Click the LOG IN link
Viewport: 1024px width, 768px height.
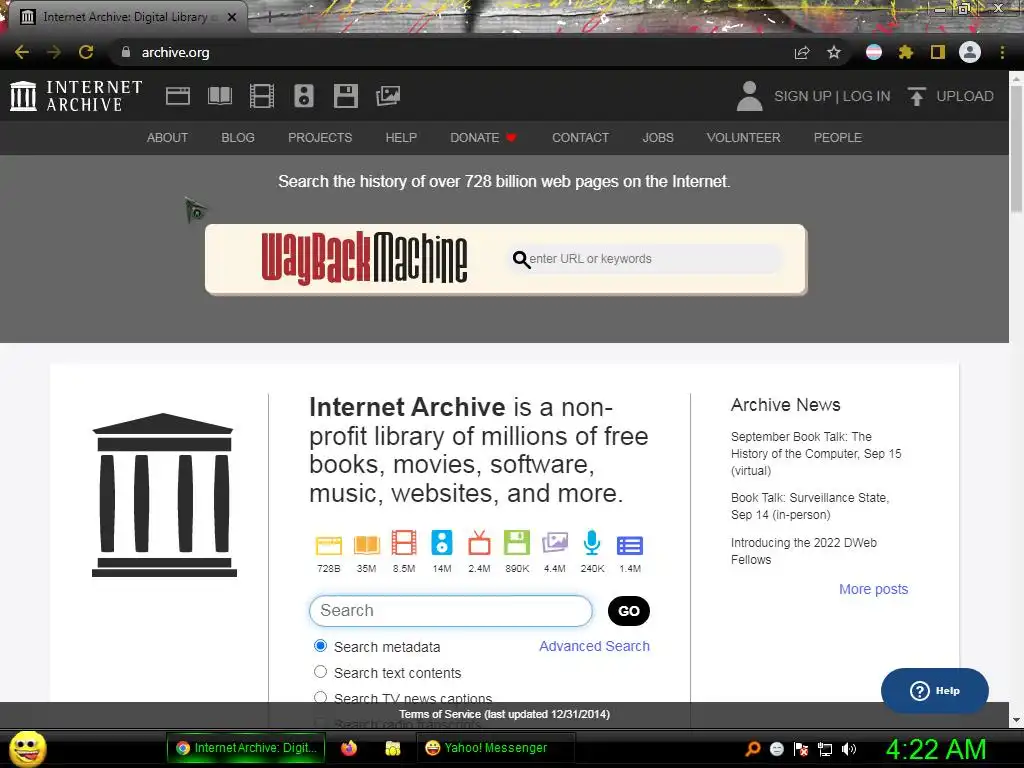coord(867,96)
